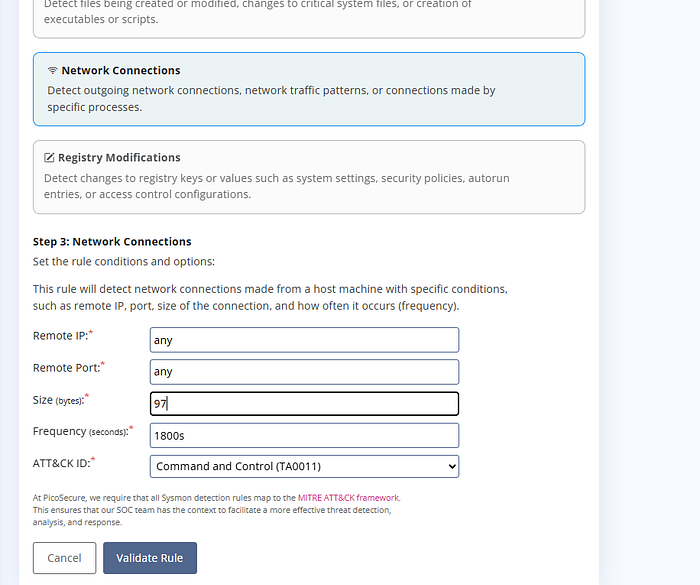Image resolution: width=700 pixels, height=585 pixels.
Task: Click the ATT&CK ID label
Action: click(x=64, y=463)
